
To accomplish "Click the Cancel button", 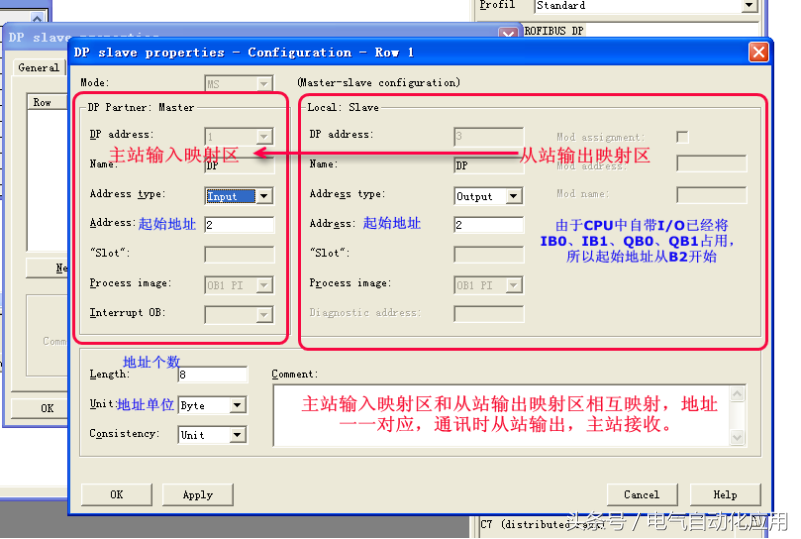I will 641,494.
